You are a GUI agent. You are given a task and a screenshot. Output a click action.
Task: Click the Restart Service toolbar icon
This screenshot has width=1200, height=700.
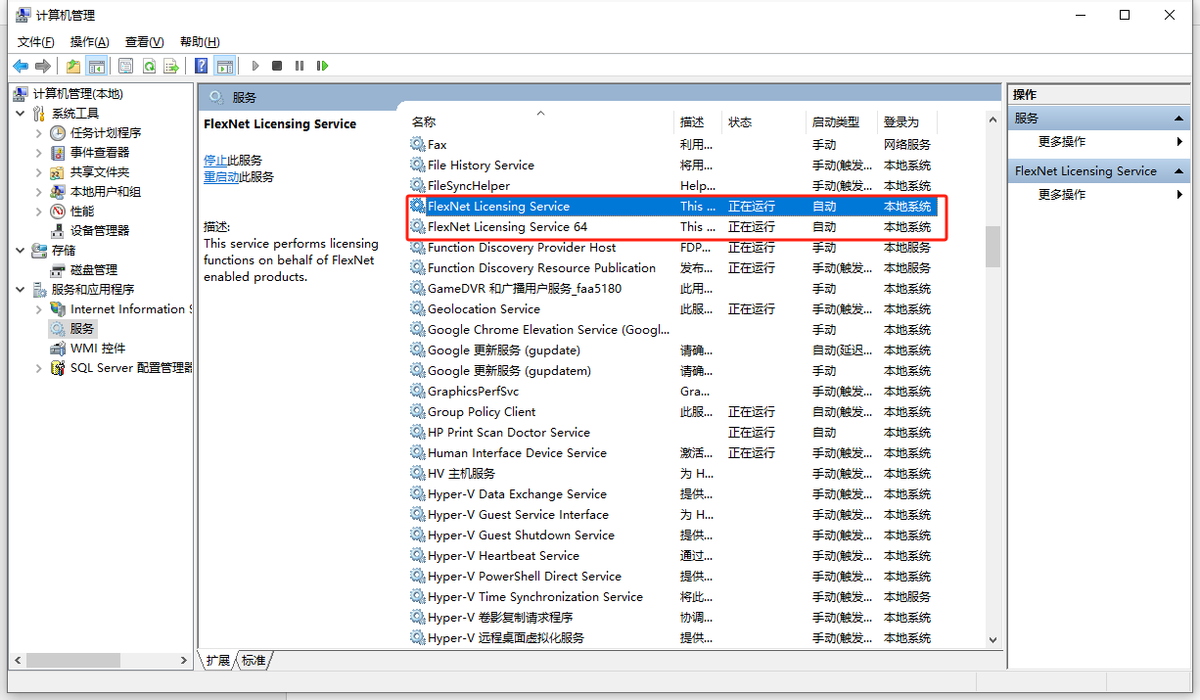[x=322, y=66]
